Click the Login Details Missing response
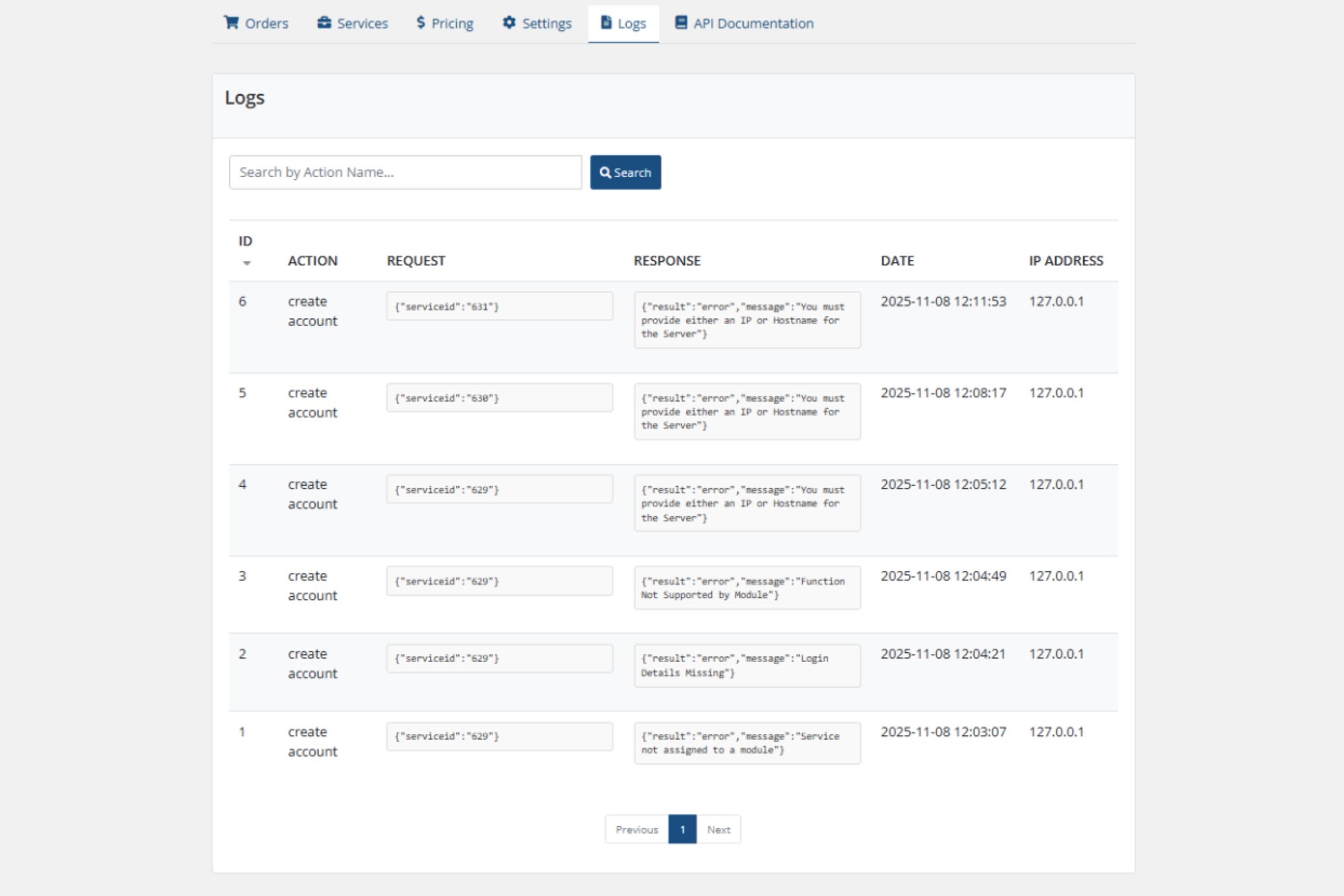Viewport: 1344px width, 896px height. pos(747,666)
